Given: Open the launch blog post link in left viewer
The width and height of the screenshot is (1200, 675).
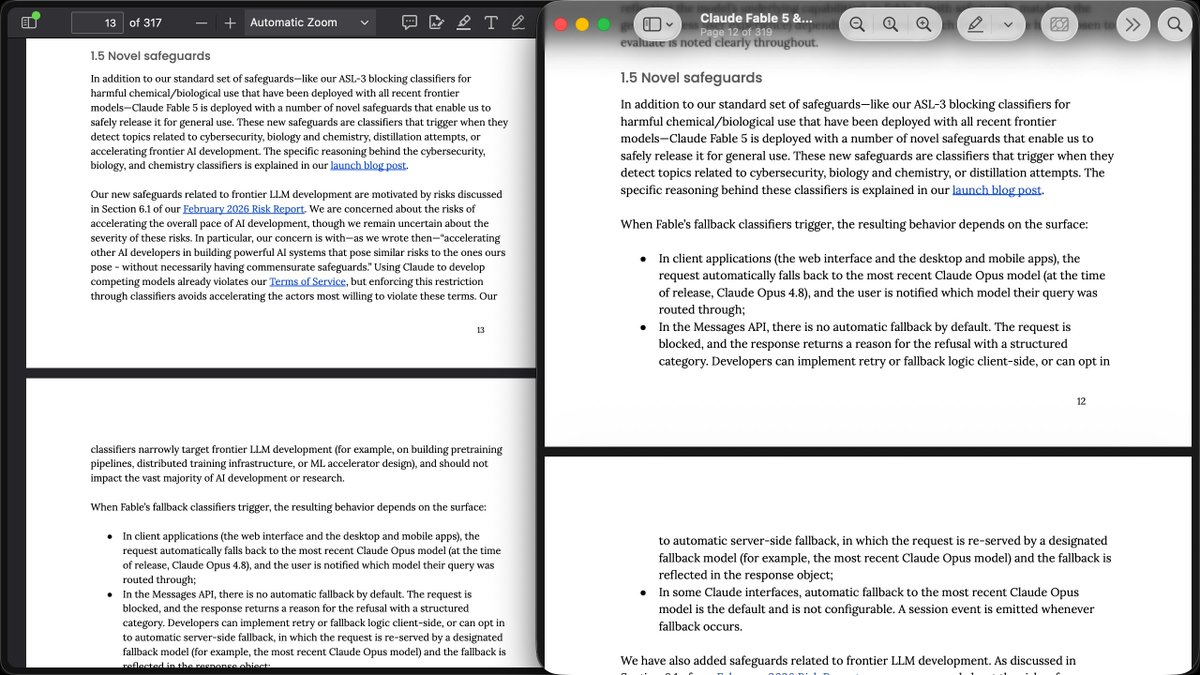Looking at the screenshot, I should point(368,166).
